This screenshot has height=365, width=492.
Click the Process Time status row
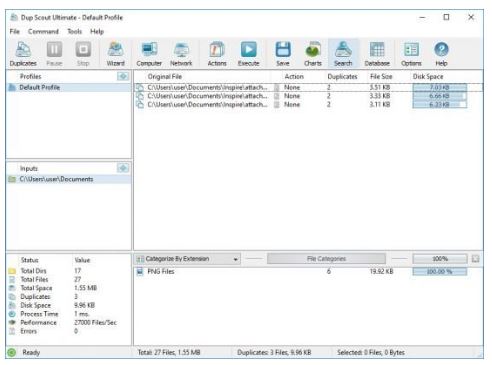pos(69,314)
